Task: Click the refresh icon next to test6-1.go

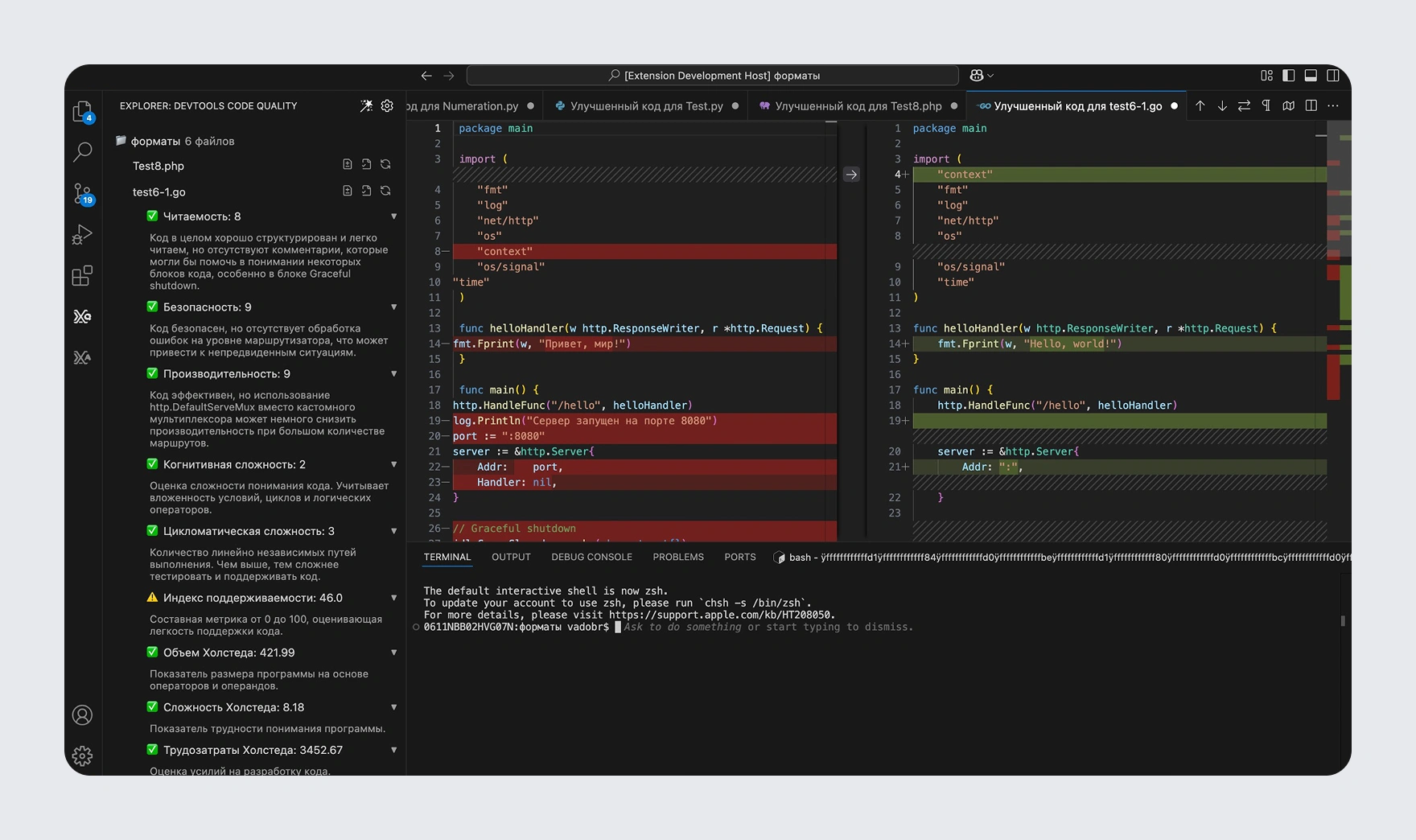Action: click(x=386, y=191)
